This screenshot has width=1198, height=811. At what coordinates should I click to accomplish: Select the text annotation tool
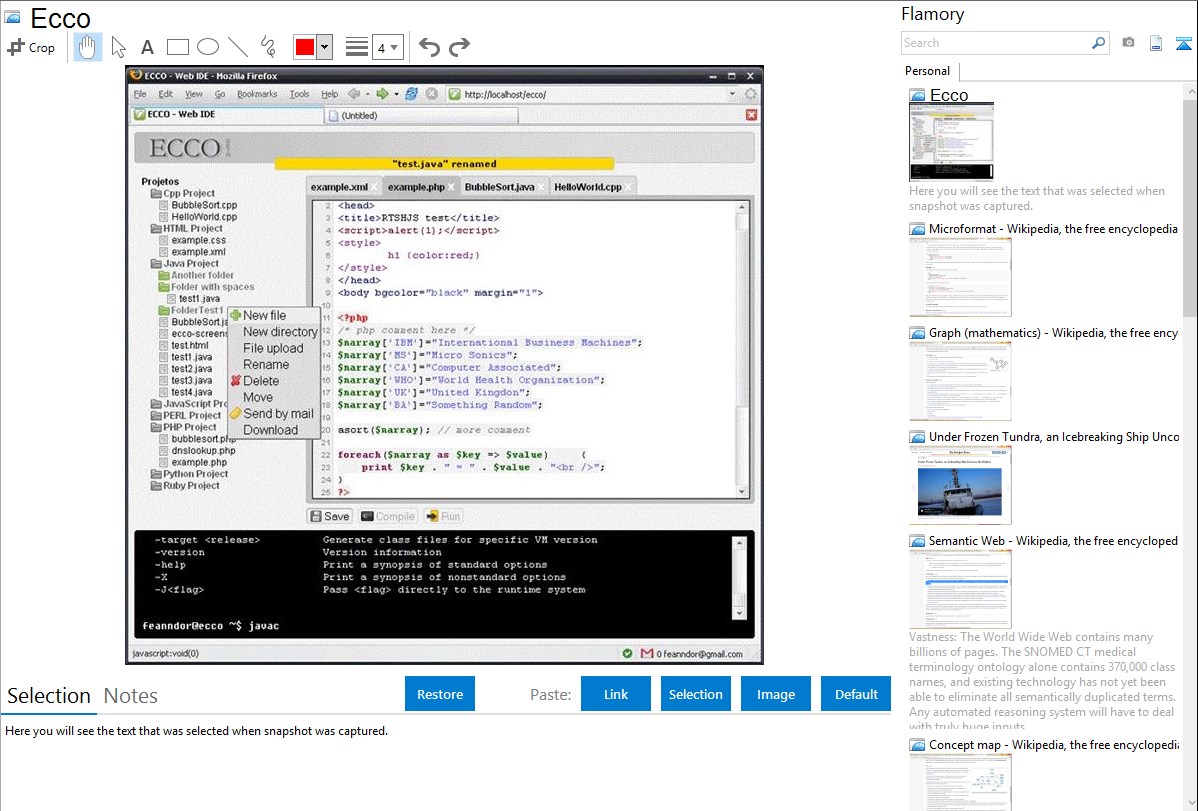point(147,47)
